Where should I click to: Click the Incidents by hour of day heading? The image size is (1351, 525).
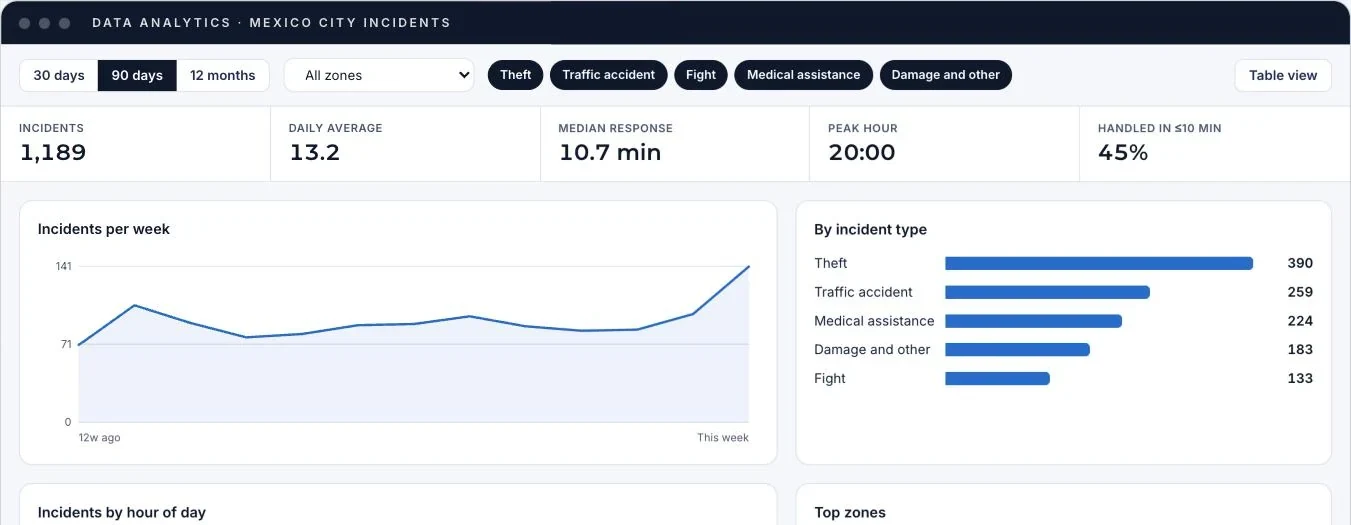[x=122, y=512]
